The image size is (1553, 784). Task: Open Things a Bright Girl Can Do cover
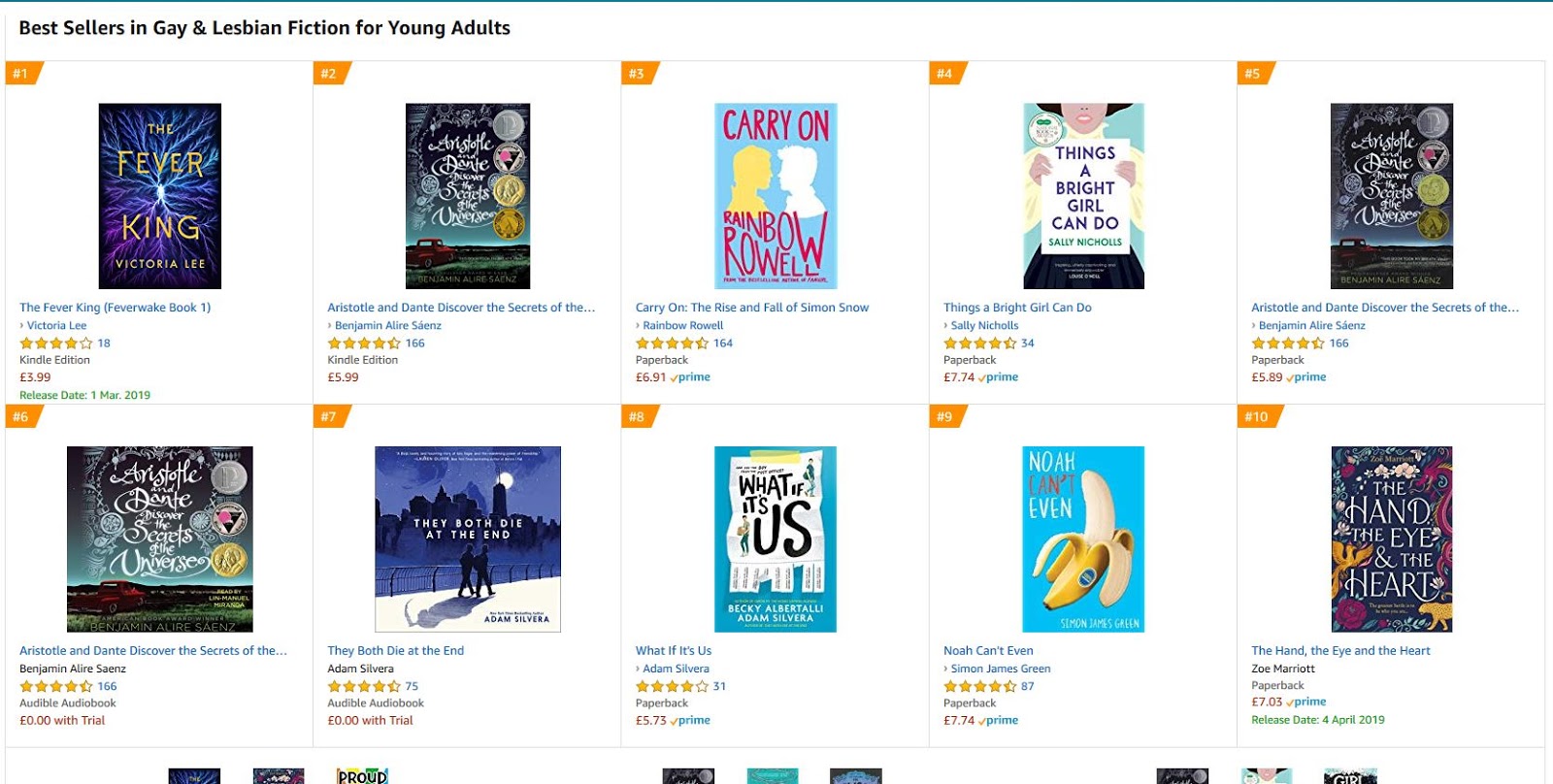[1084, 196]
